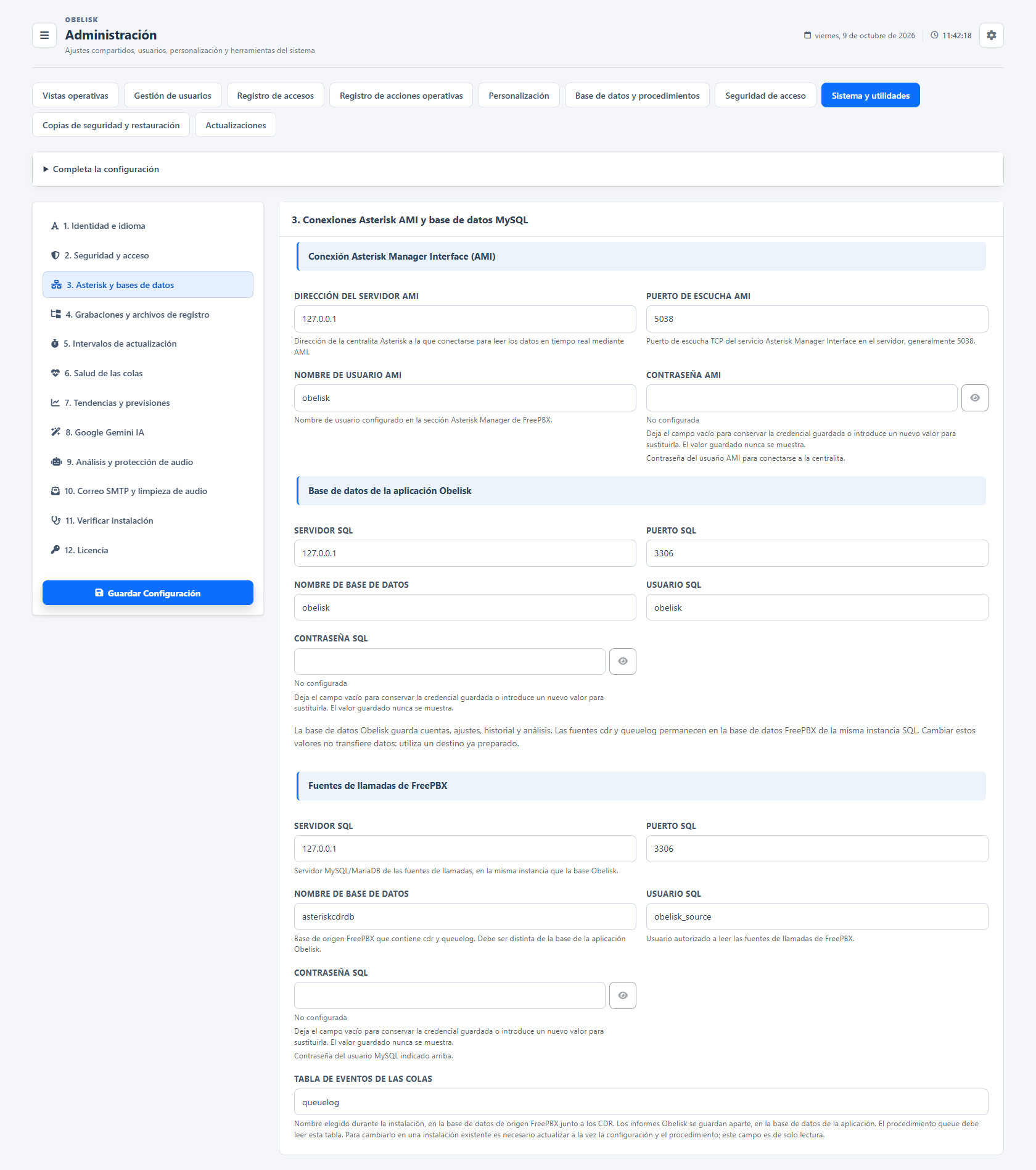Screen dimensions: 1036x1170
Task: Click the folder-tree icon for Grabaciones
Action: 56,315
